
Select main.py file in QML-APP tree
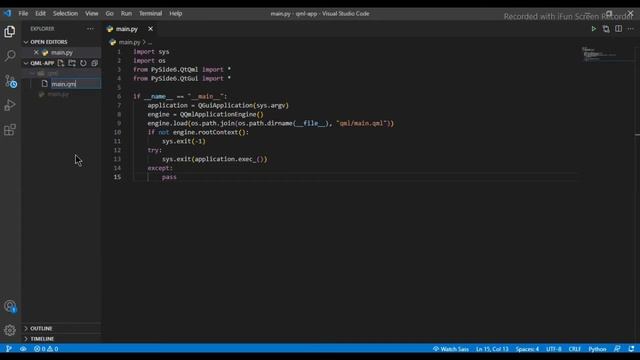coord(58,94)
